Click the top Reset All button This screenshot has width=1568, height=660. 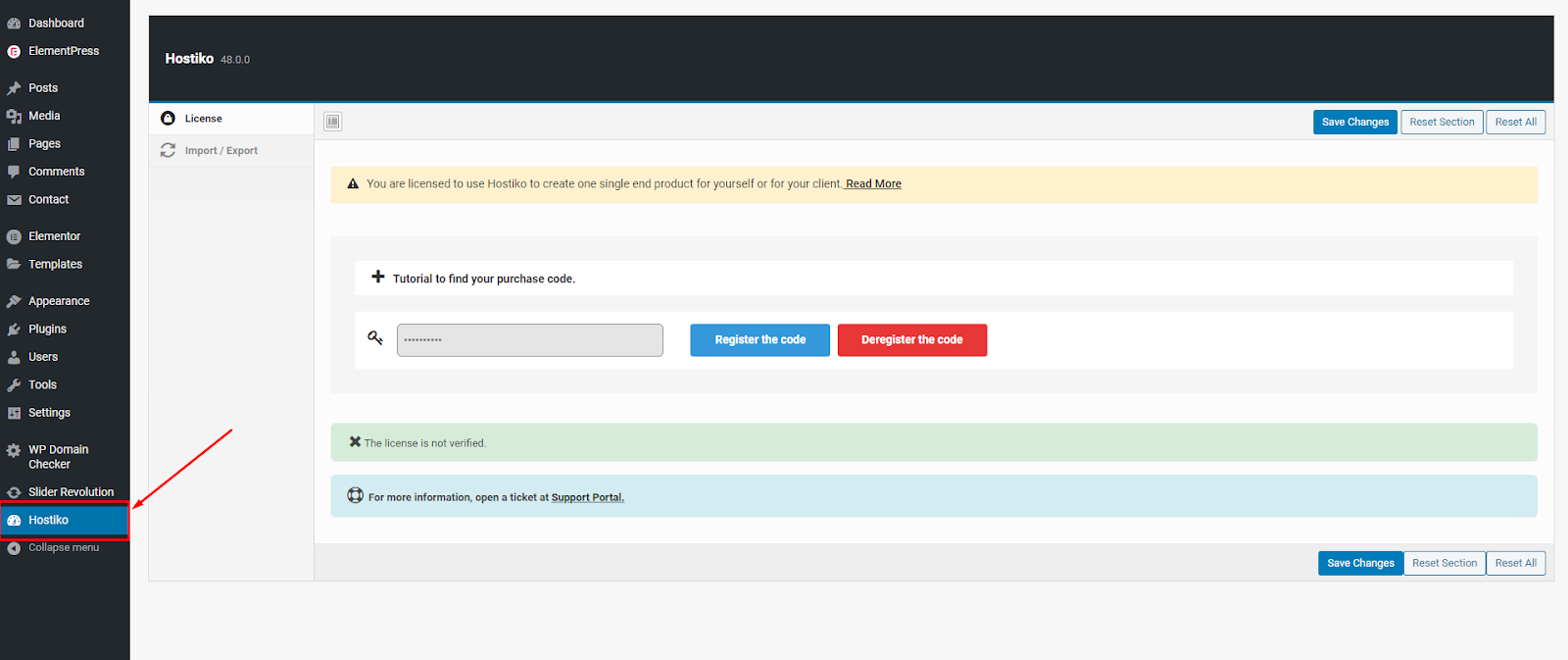[x=1515, y=123]
